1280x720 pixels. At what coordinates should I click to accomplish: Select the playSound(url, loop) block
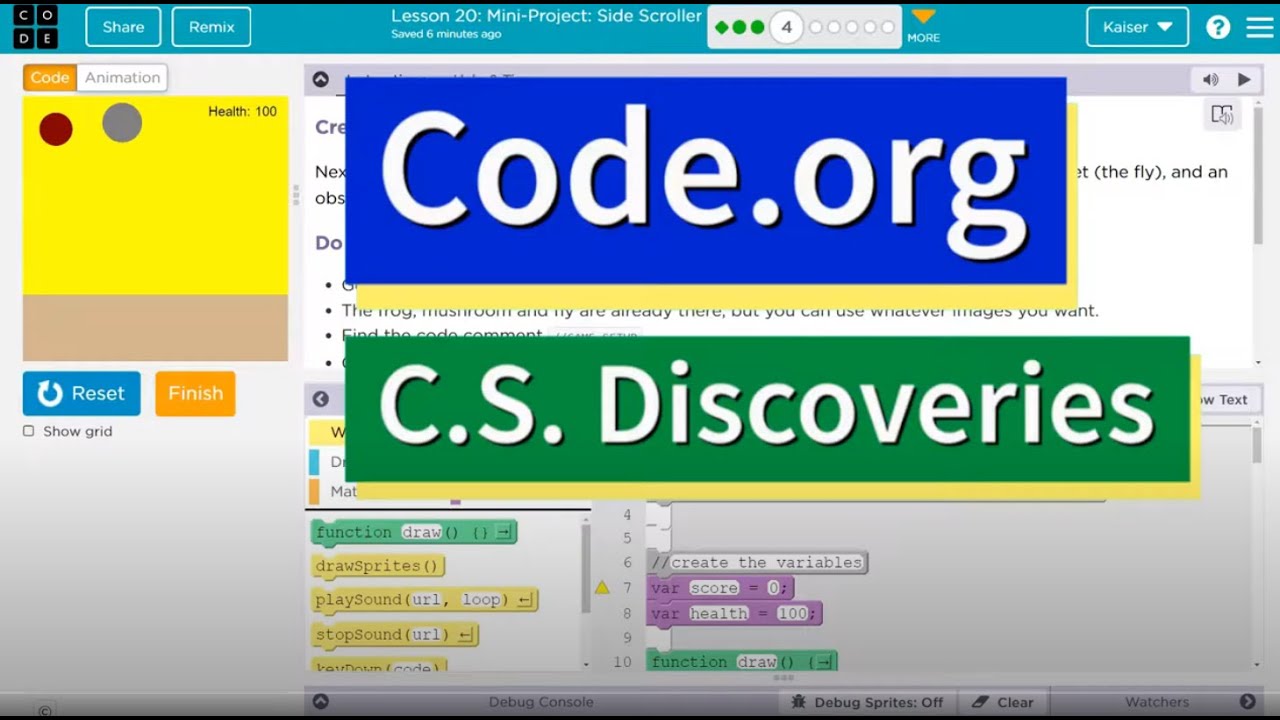(x=425, y=600)
